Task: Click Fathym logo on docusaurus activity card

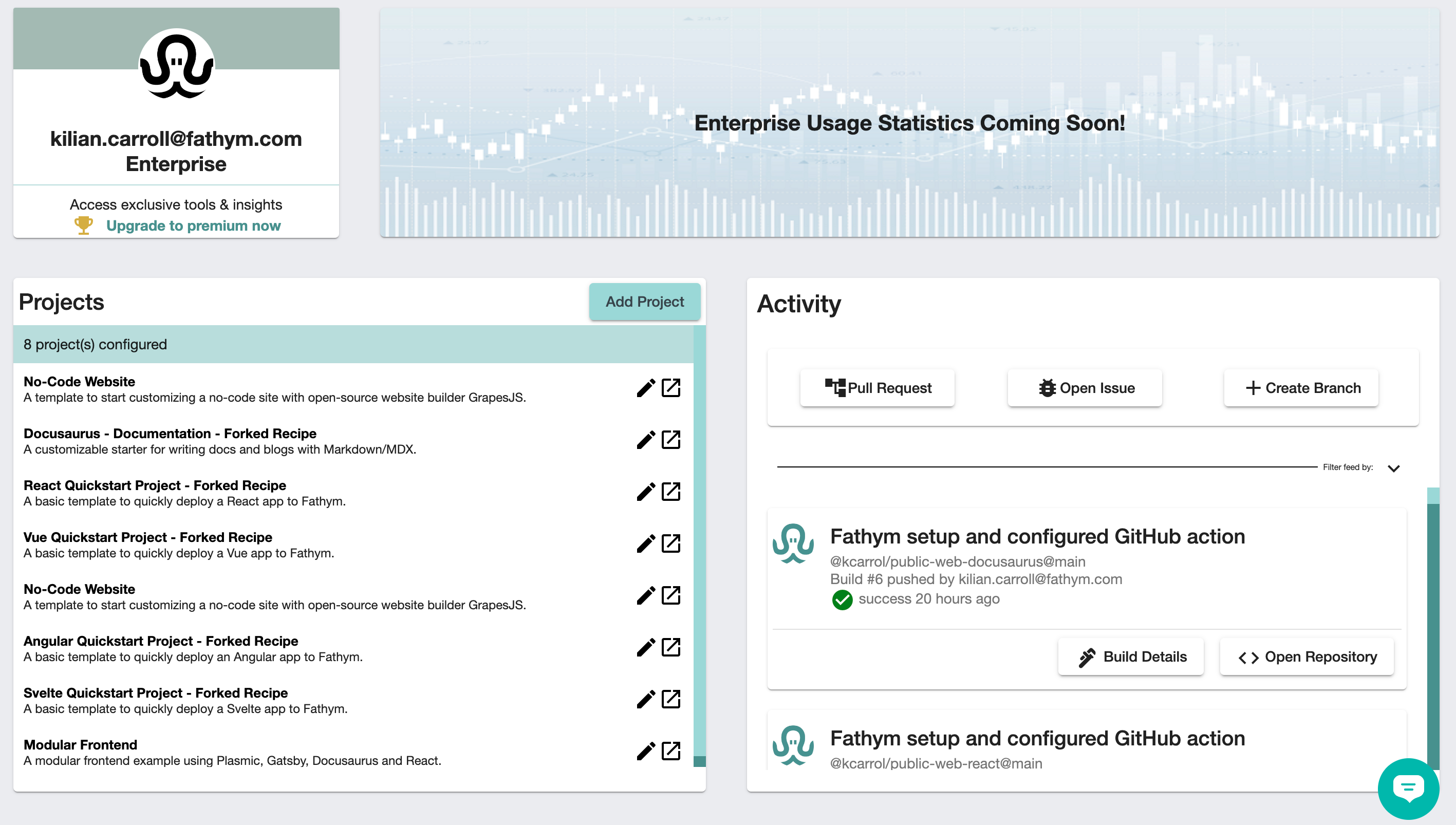Action: 793,544
